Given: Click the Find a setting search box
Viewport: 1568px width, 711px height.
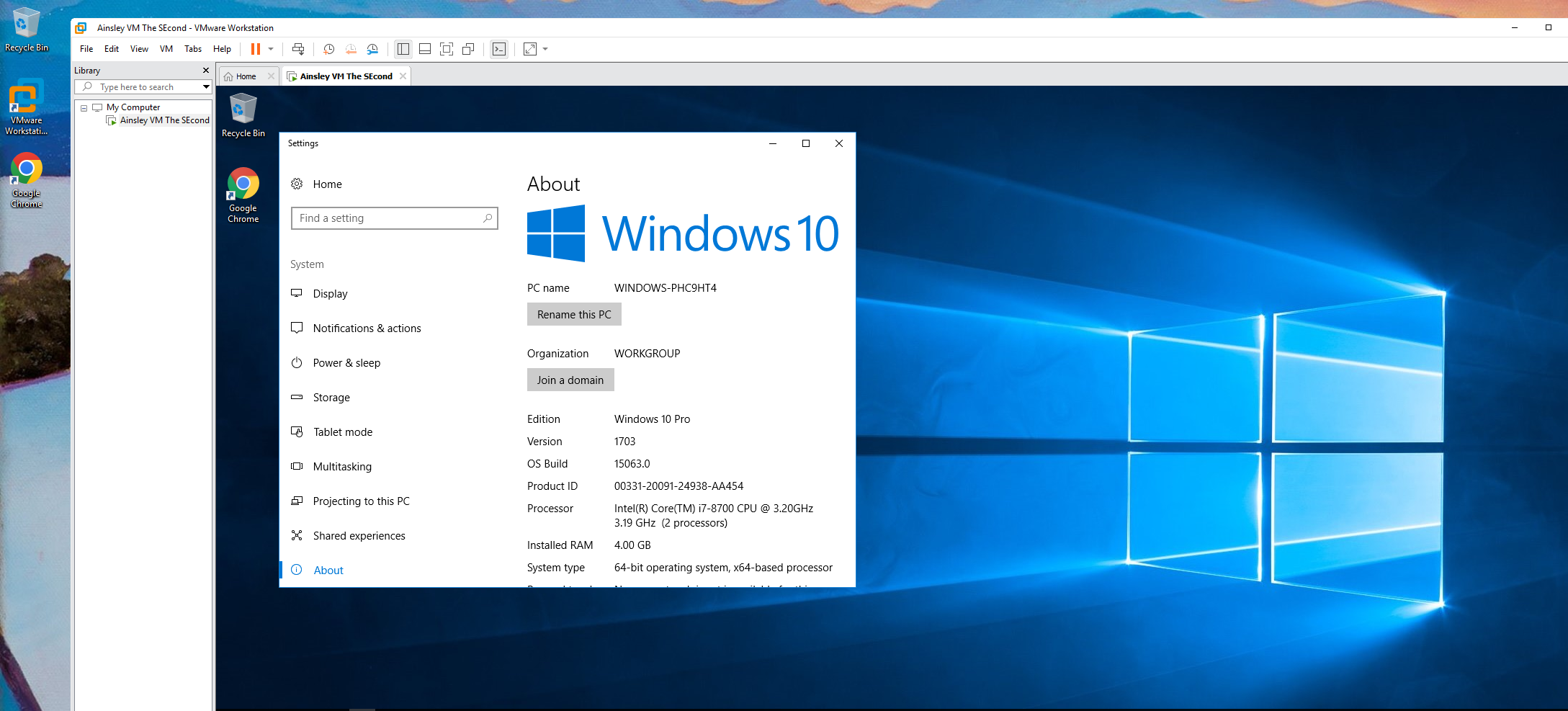Looking at the screenshot, I should [394, 218].
